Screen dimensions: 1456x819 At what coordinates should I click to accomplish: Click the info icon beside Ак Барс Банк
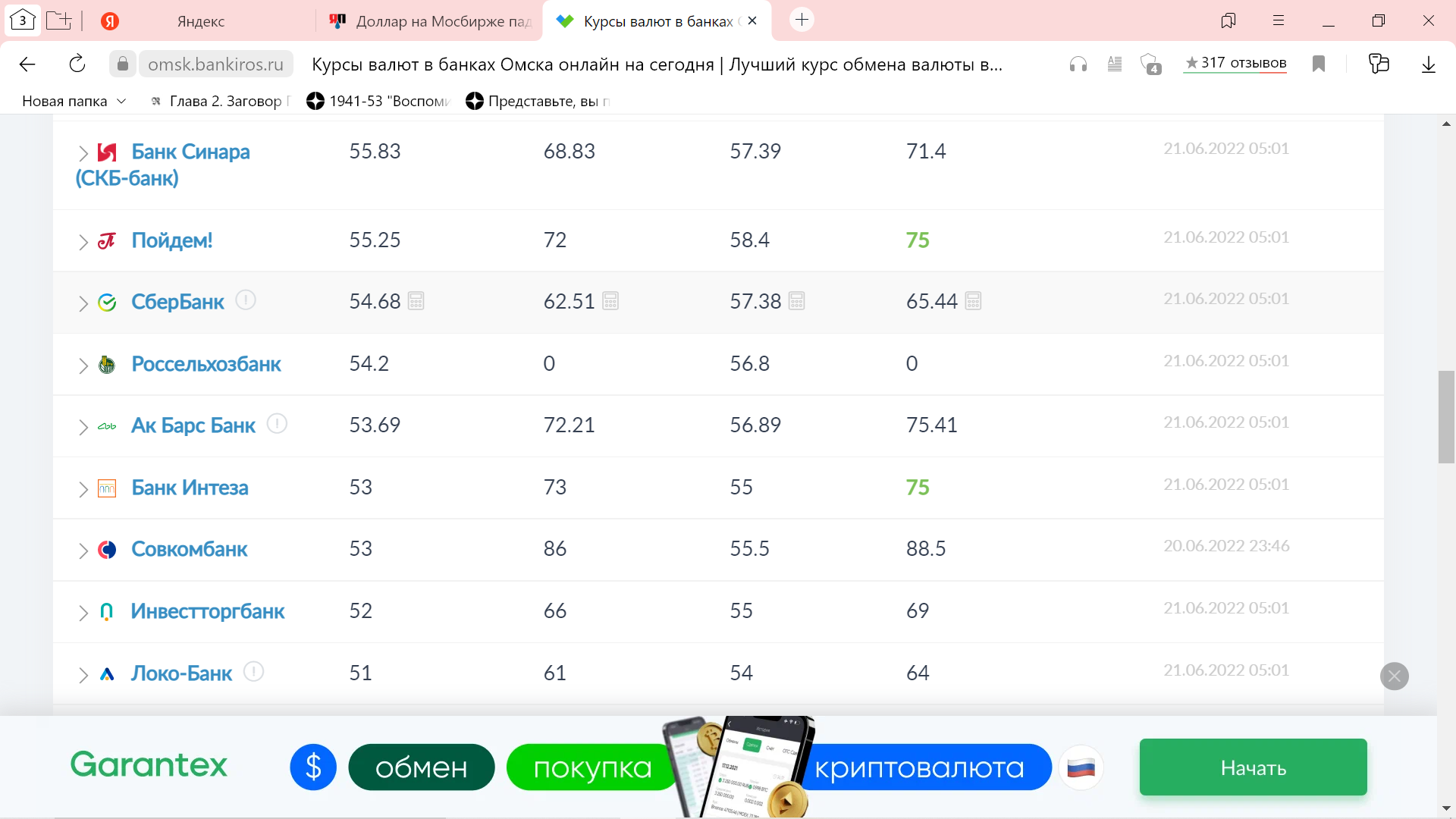click(278, 423)
